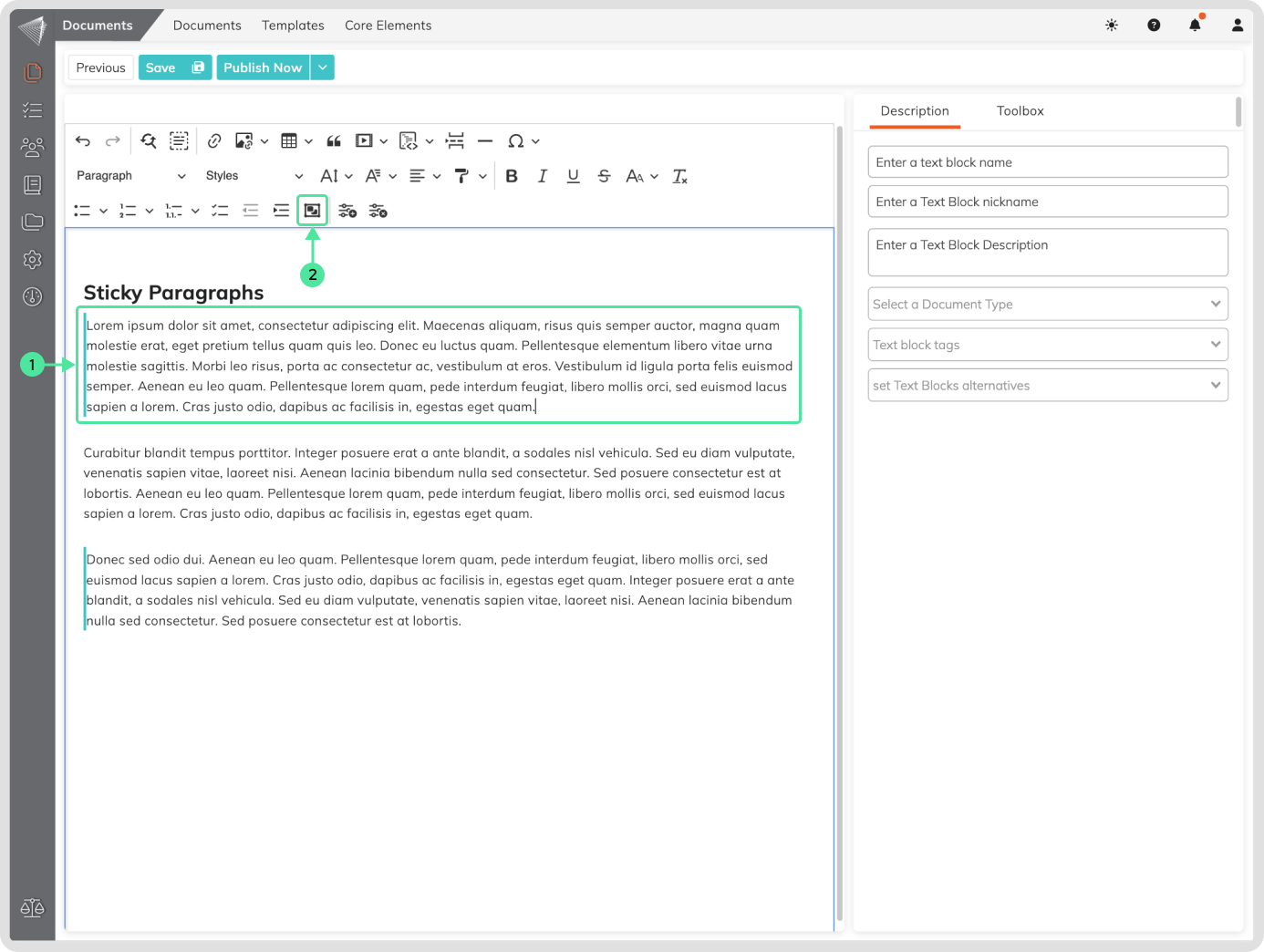Expand the Select a Document Type dropdown
The width and height of the screenshot is (1264, 952).
pos(1047,305)
